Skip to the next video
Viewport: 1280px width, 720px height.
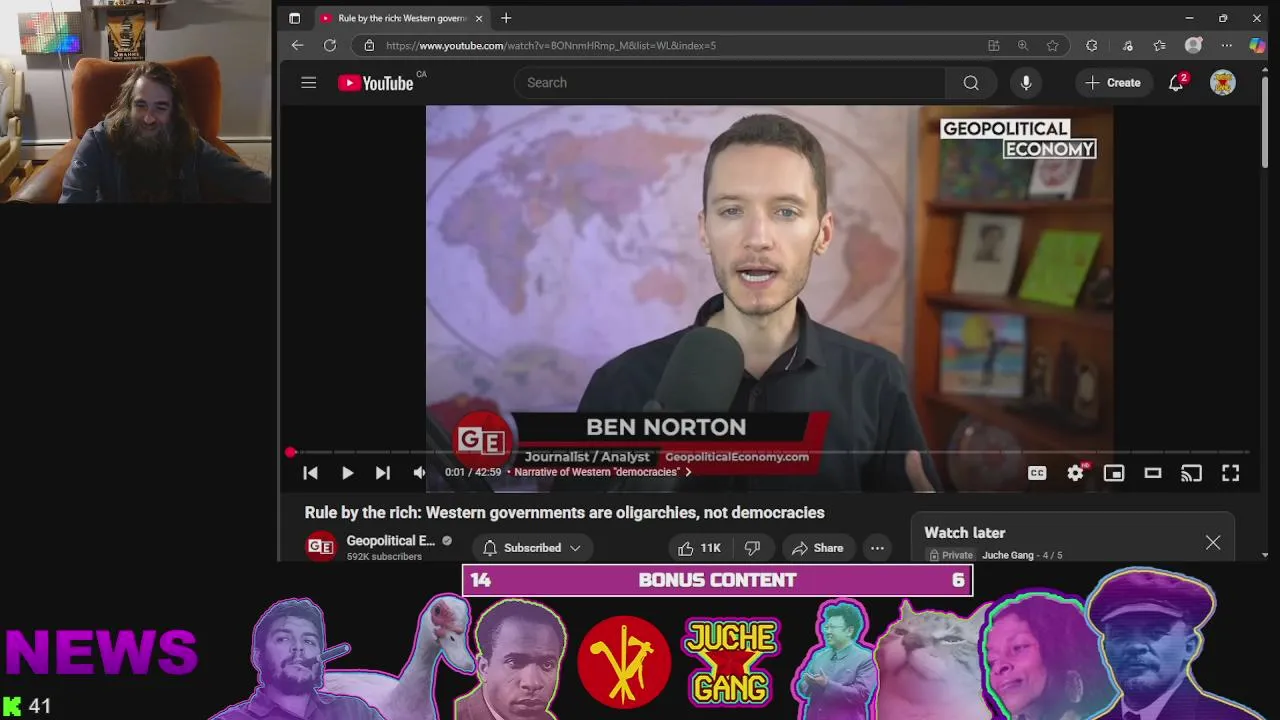click(x=383, y=473)
